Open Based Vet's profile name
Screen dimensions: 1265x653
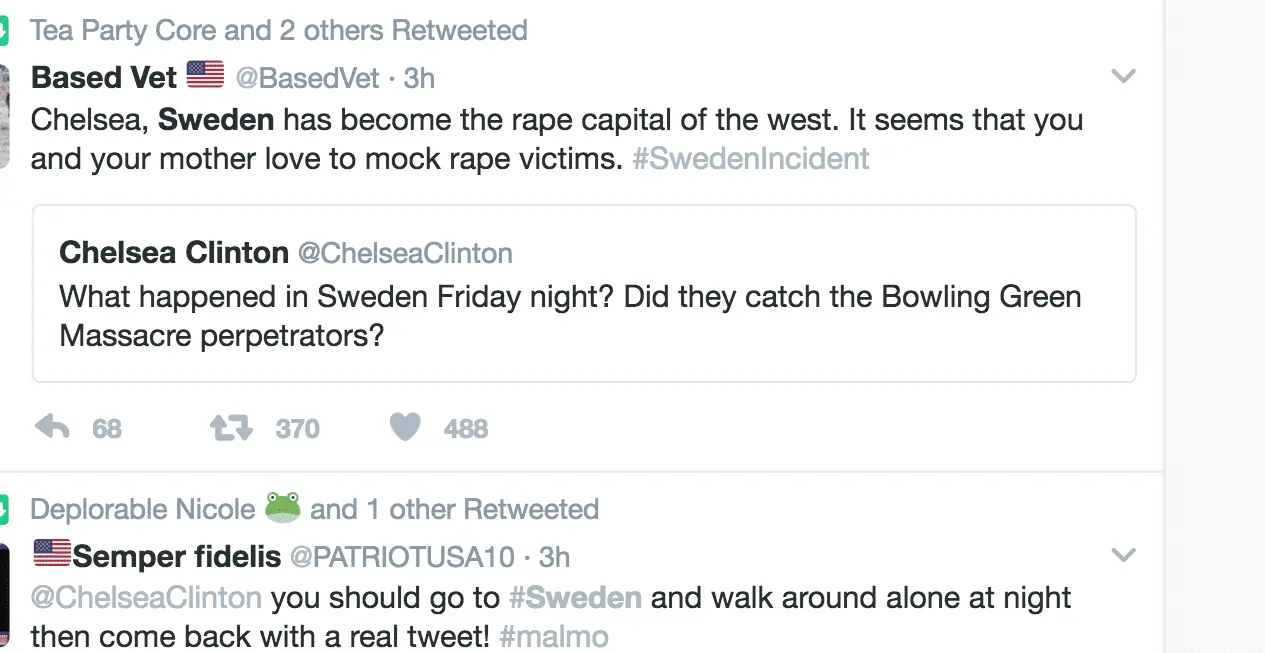pos(104,77)
